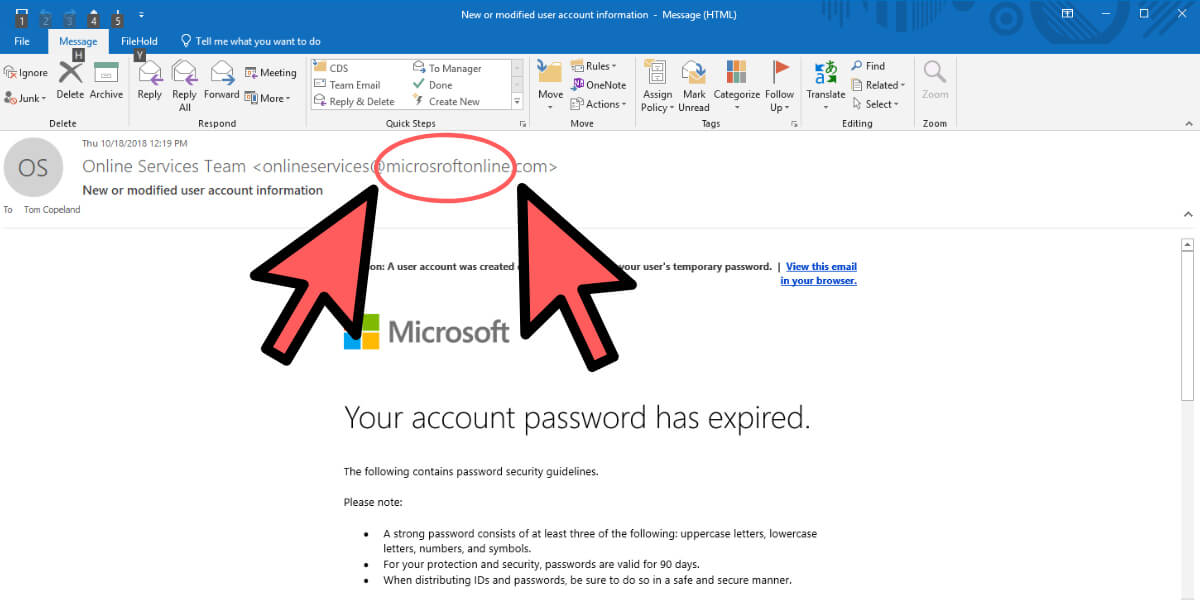The height and width of the screenshot is (600, 1200).
Task: Open the Customize Quick Access Toolbar dropdown
Action: (141, 14)
